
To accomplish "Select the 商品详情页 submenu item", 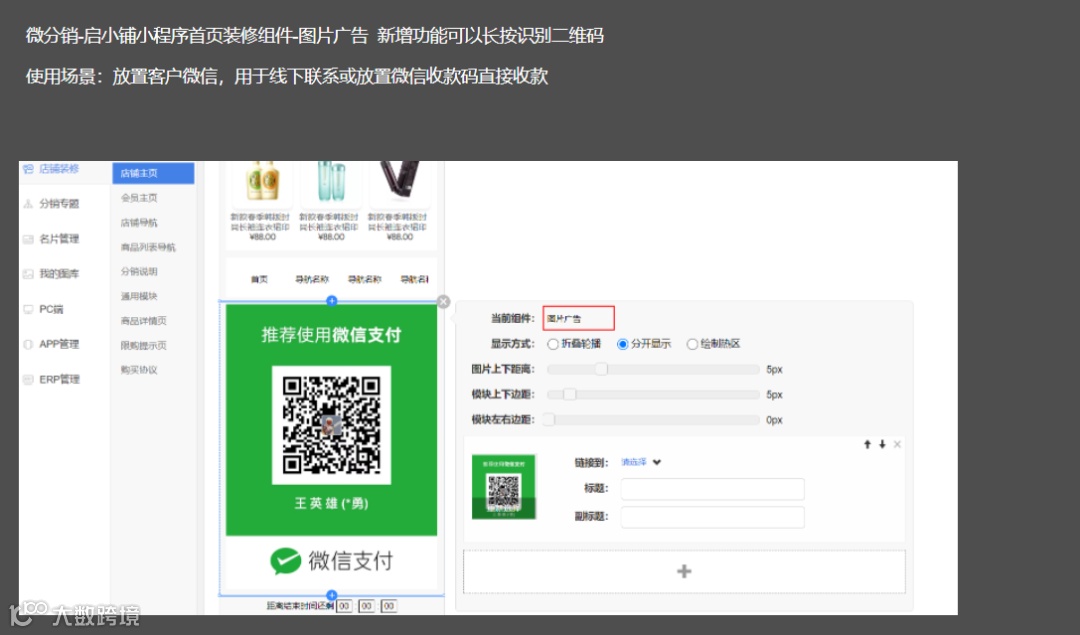I will tap(143, 321).
